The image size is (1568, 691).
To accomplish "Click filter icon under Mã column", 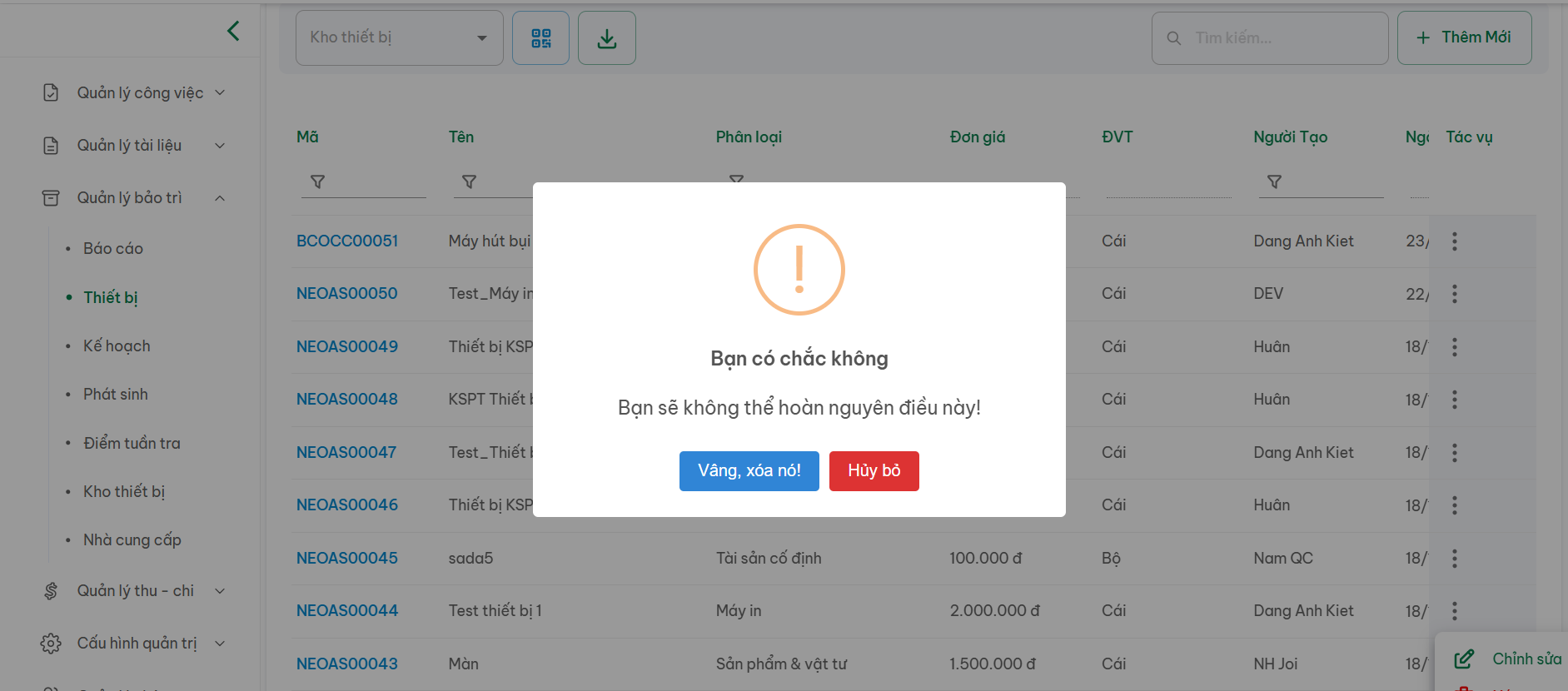I will pos(317,181).
